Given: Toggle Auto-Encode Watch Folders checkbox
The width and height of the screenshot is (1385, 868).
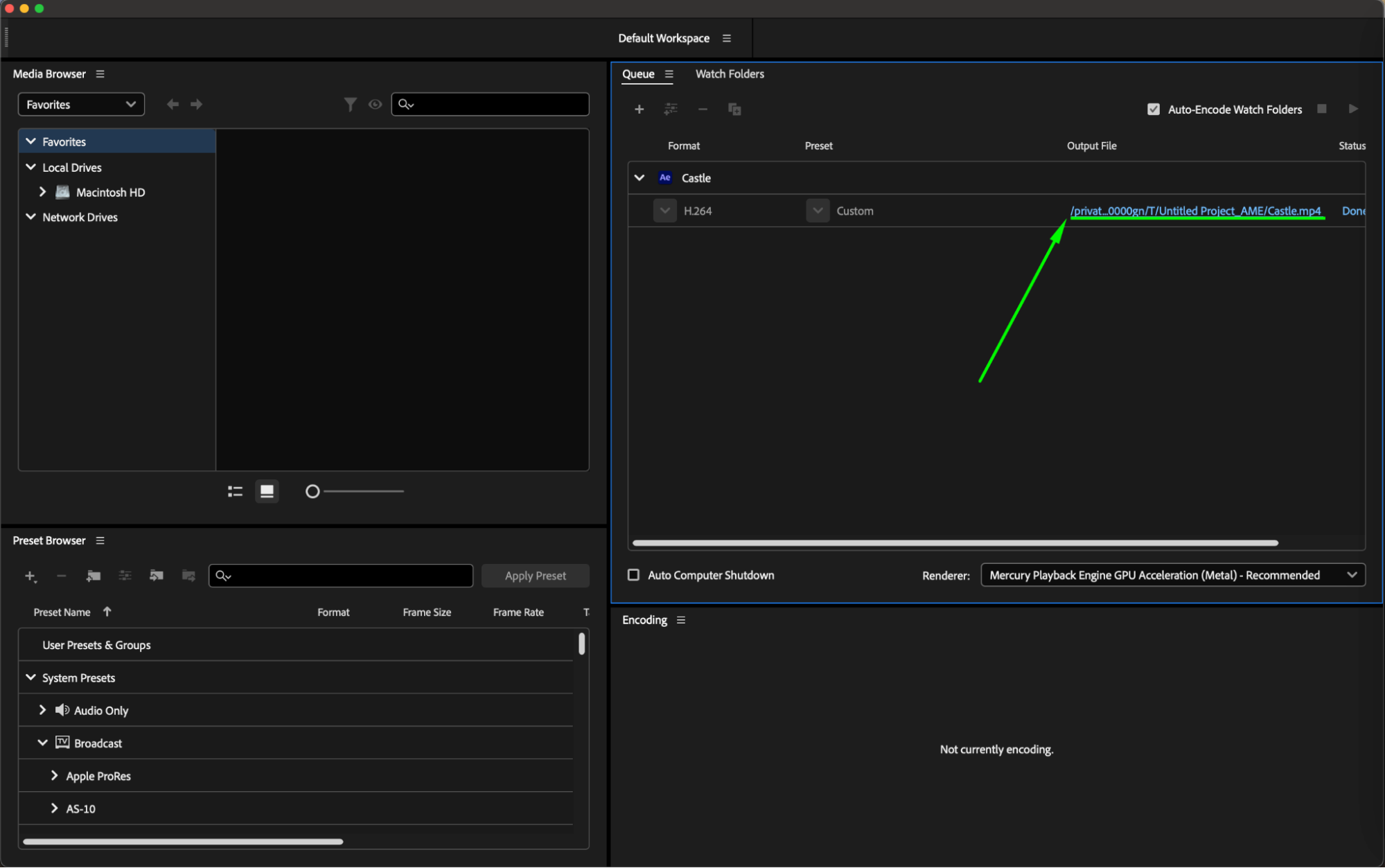Looking at the screenshot, I should (x=1154, y=109).
